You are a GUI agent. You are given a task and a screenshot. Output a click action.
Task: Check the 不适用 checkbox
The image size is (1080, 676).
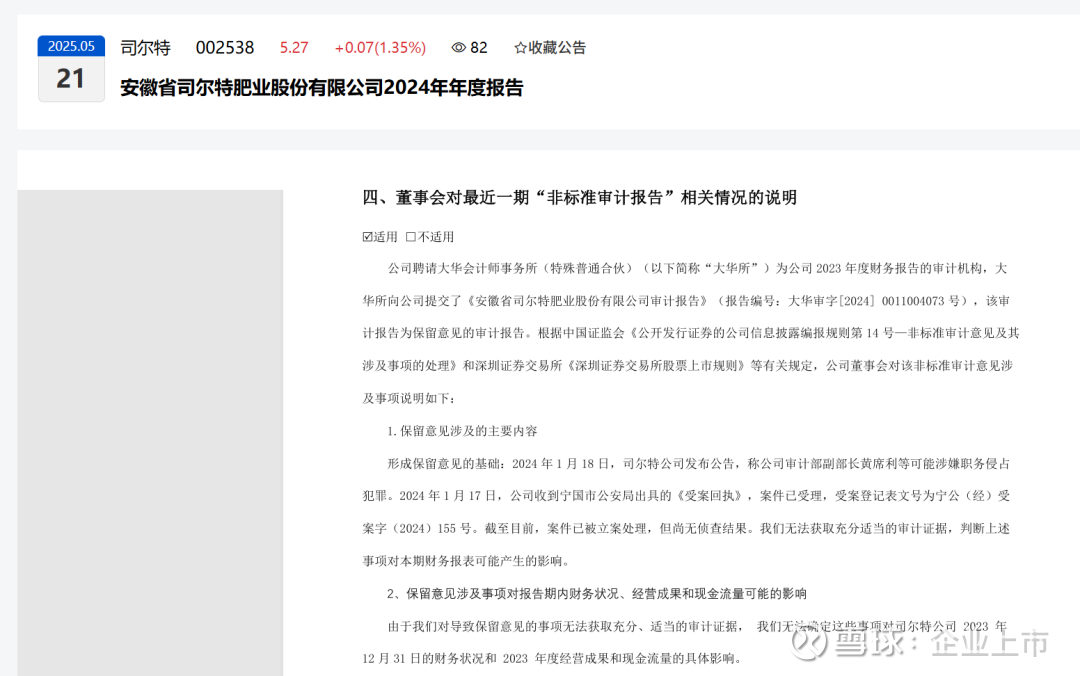pos(411,237)
